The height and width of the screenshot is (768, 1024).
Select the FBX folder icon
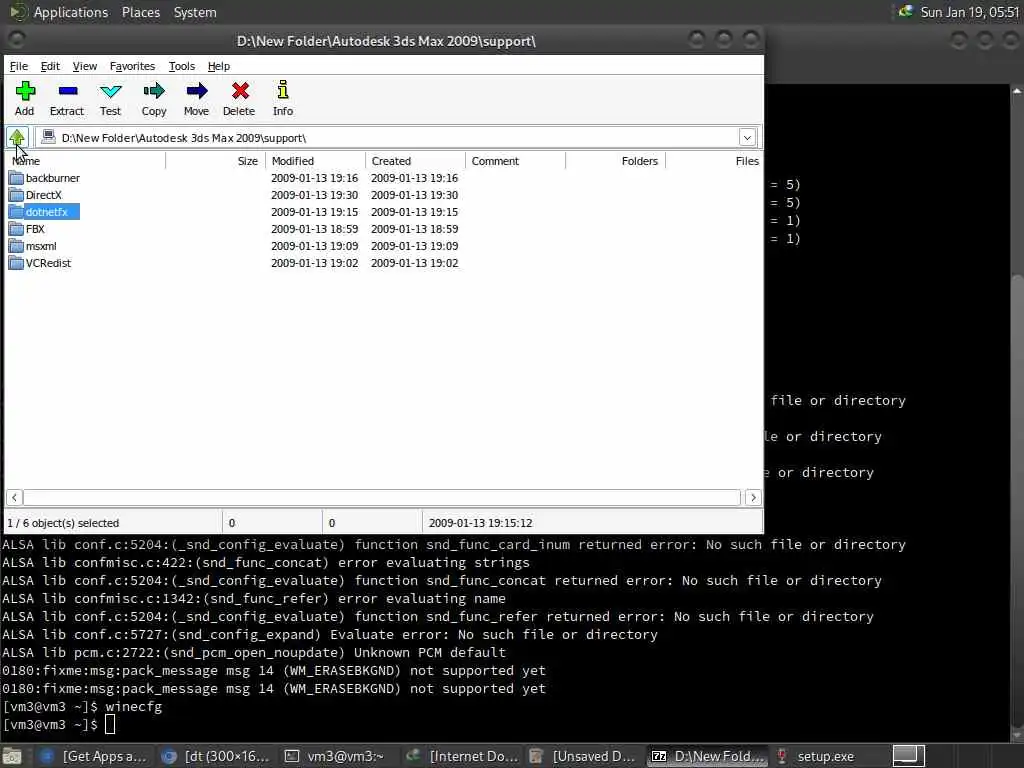click(x=16, y=229)
